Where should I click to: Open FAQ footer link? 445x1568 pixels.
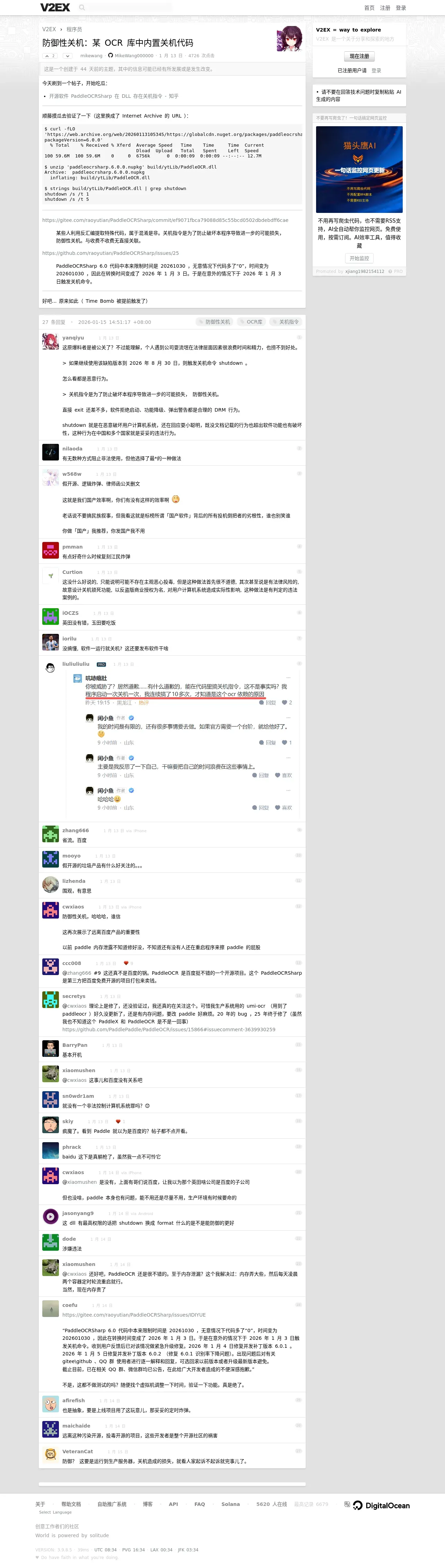pyautogui.click(x=200, y=1504)
